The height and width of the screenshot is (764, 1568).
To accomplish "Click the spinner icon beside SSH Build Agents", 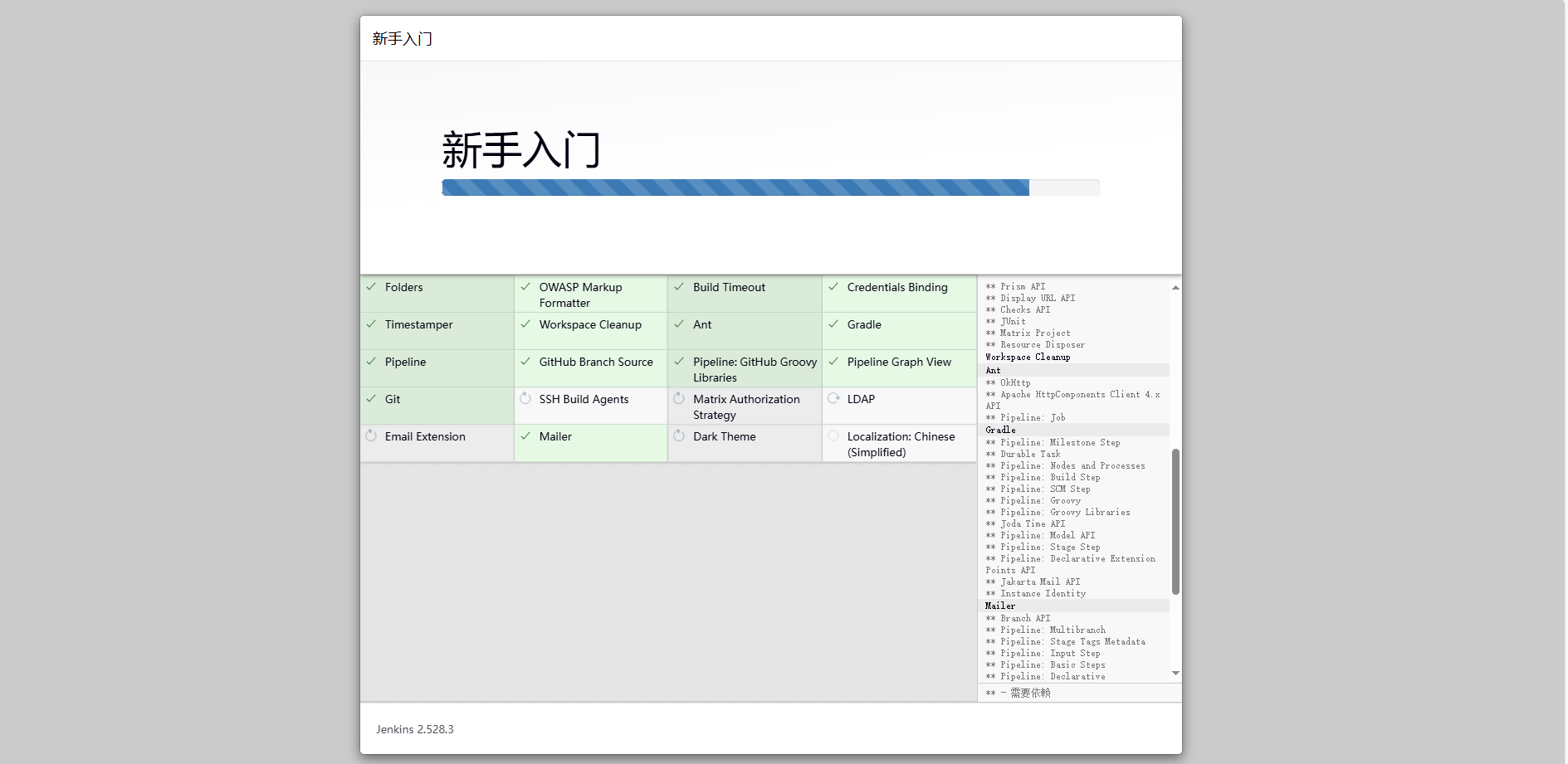I will pos(525,399).
